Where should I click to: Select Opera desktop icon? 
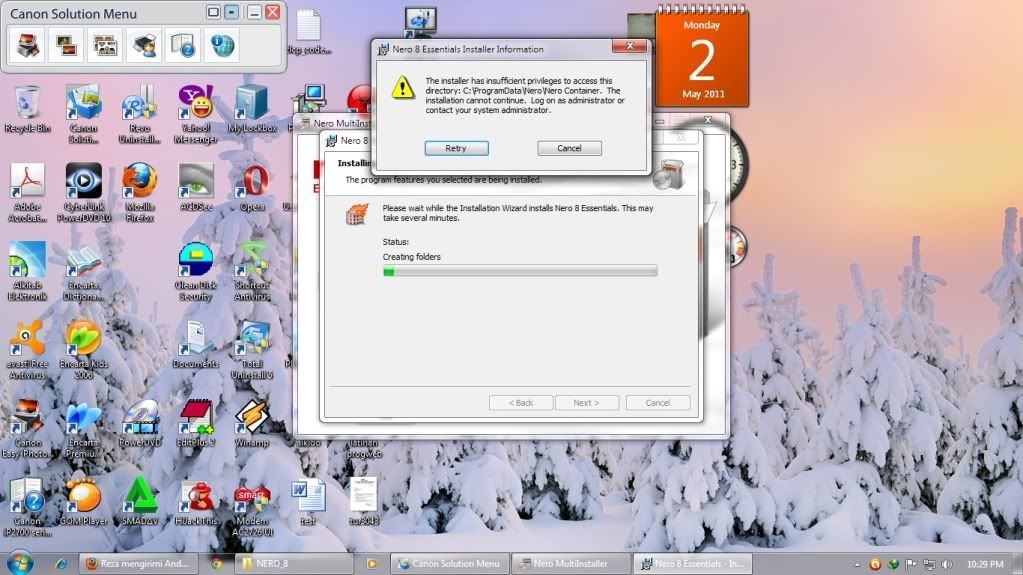pyautogui.click(x=252, y=188)
